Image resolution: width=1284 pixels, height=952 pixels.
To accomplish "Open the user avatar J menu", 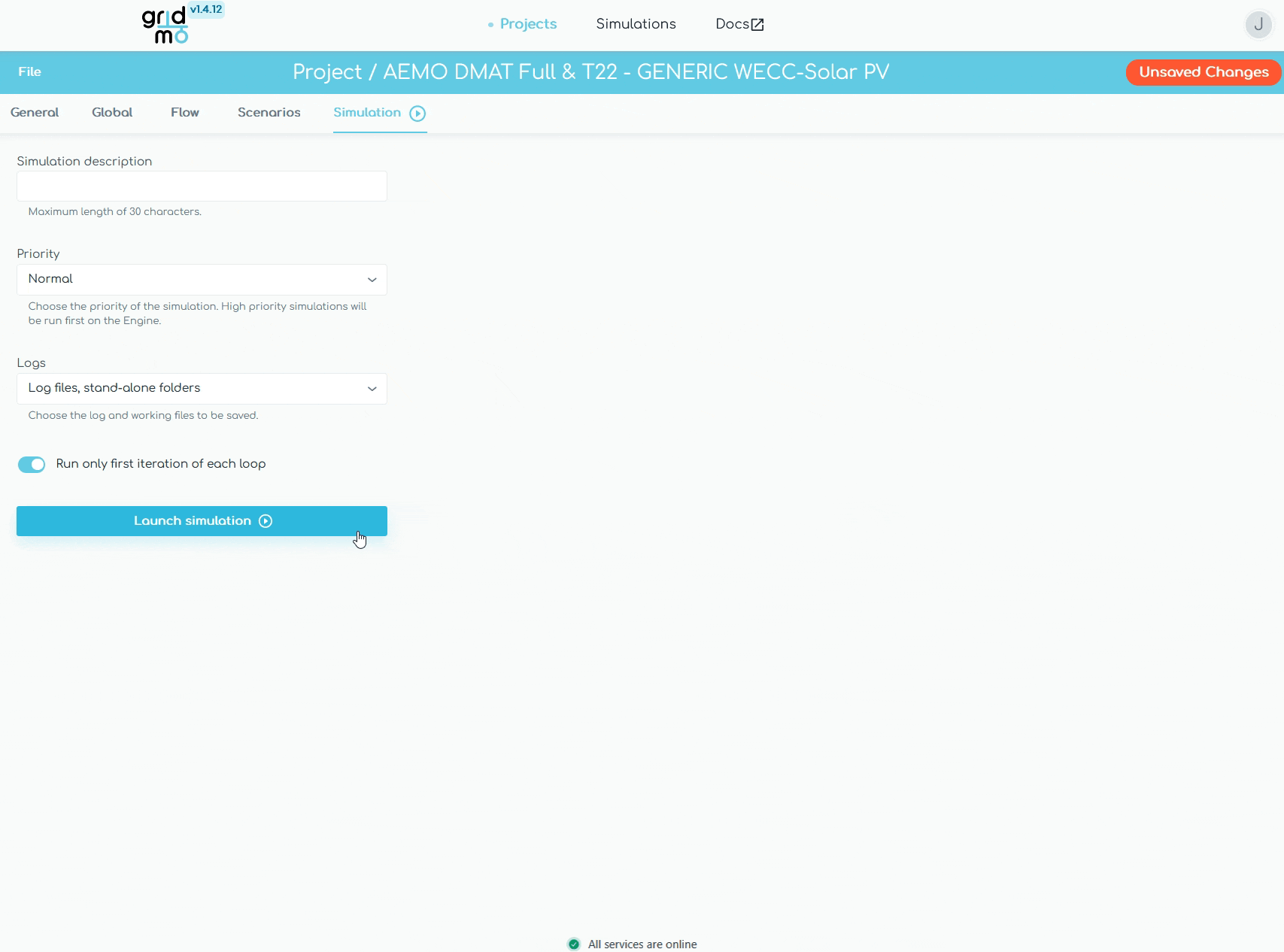I will (1258, 25).
